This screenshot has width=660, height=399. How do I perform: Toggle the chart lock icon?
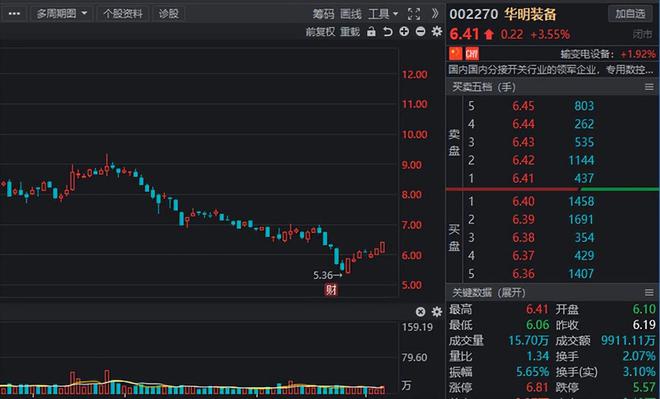tap(371, 32)
